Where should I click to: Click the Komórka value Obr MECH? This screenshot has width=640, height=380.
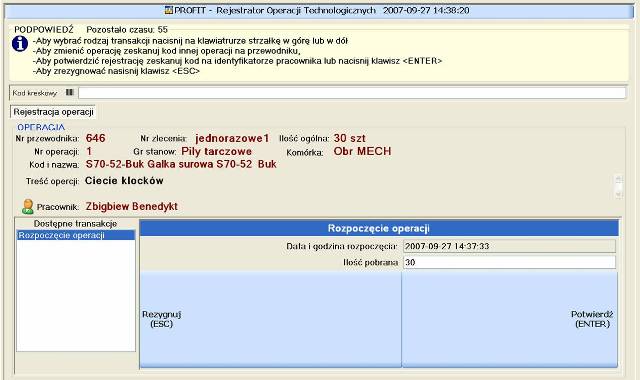[x=362, y=151]
